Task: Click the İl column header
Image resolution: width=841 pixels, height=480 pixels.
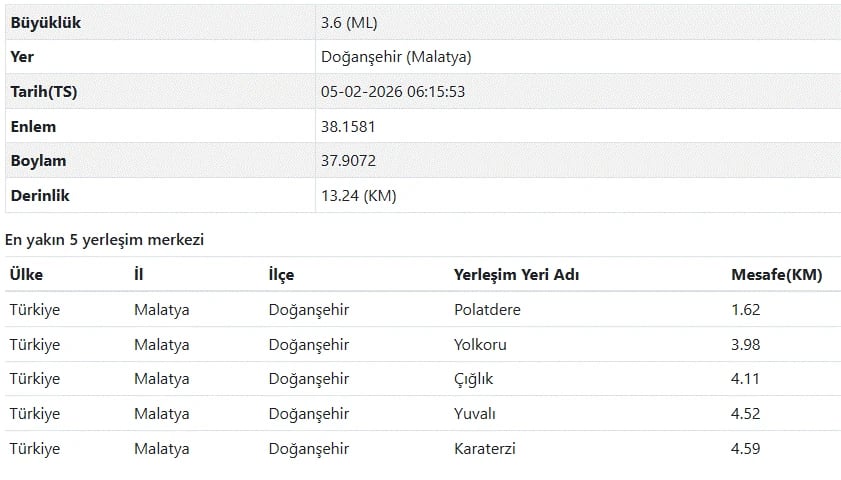Action: tap(139, 275)
